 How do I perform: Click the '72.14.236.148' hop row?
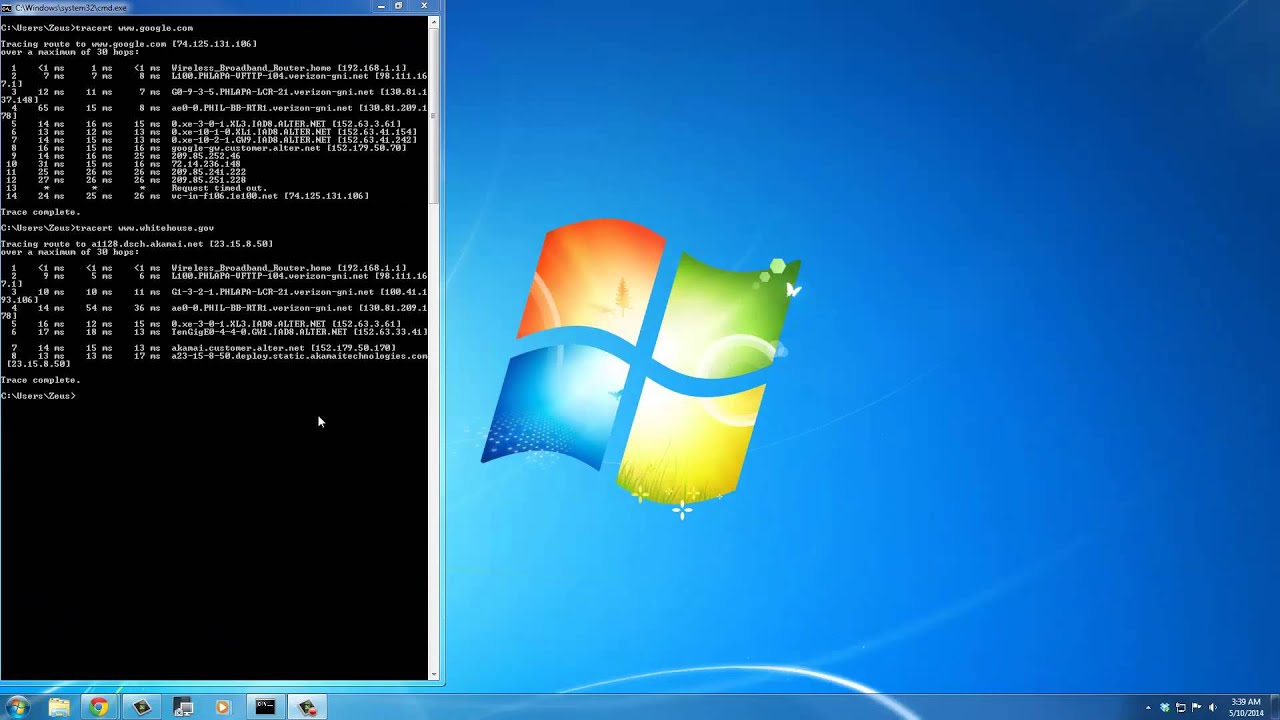(123, 164)
